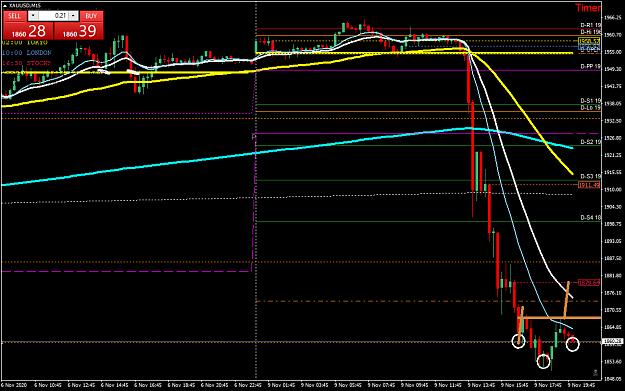
Task: Click the D-S4 support level label
Action: [590, 218]
